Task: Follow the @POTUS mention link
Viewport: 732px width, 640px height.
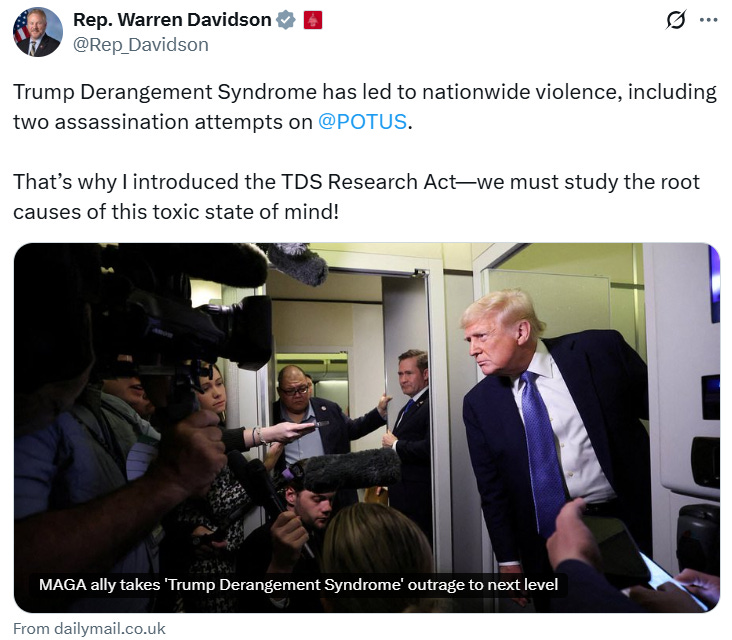Action: pyautogui.click(x=363, y=122)
